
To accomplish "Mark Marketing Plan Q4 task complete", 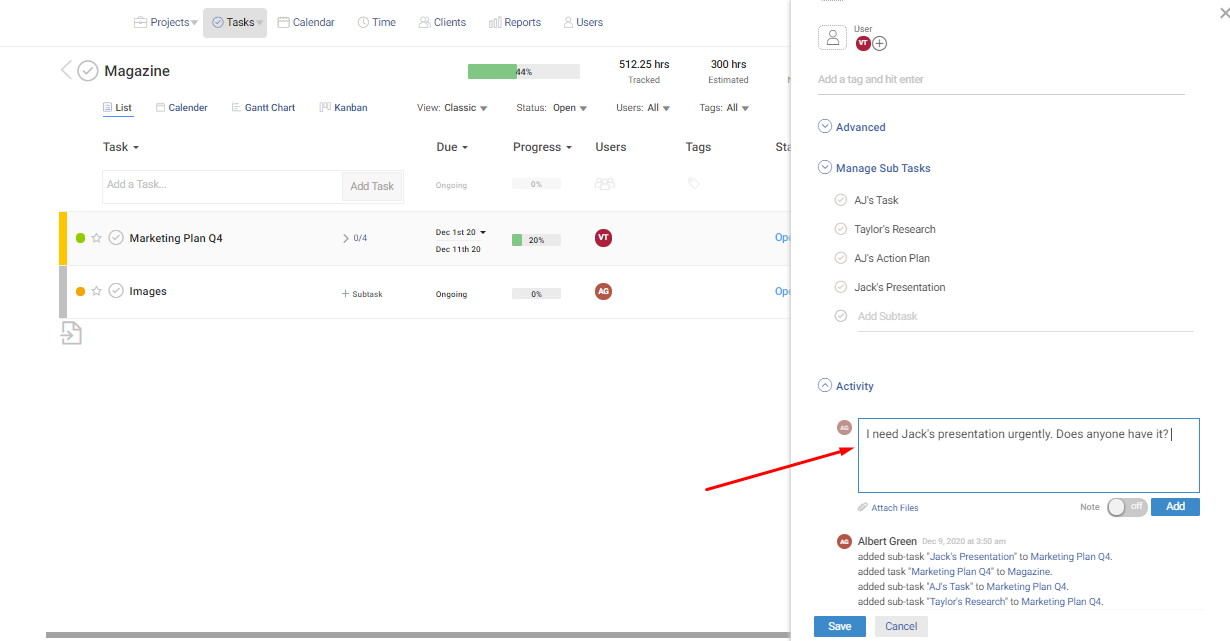I will (x=116, y=238).
